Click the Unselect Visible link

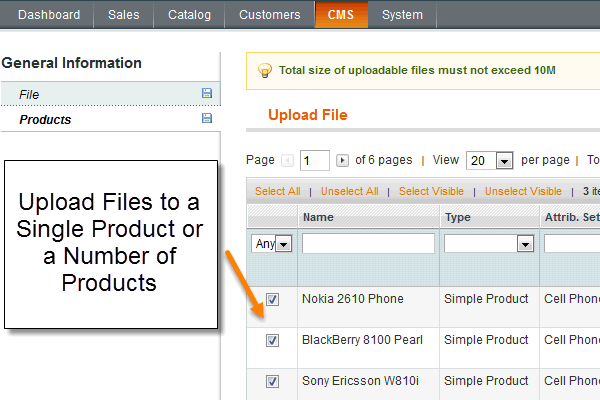(523, 191)
